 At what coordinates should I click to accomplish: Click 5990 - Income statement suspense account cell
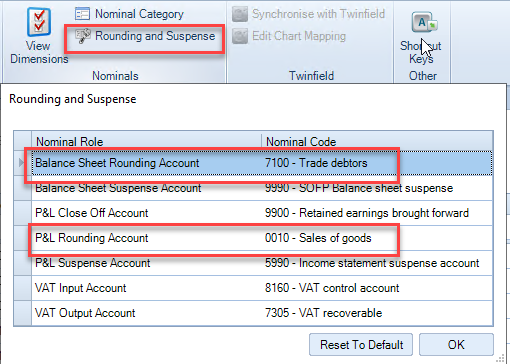(377, 263)
